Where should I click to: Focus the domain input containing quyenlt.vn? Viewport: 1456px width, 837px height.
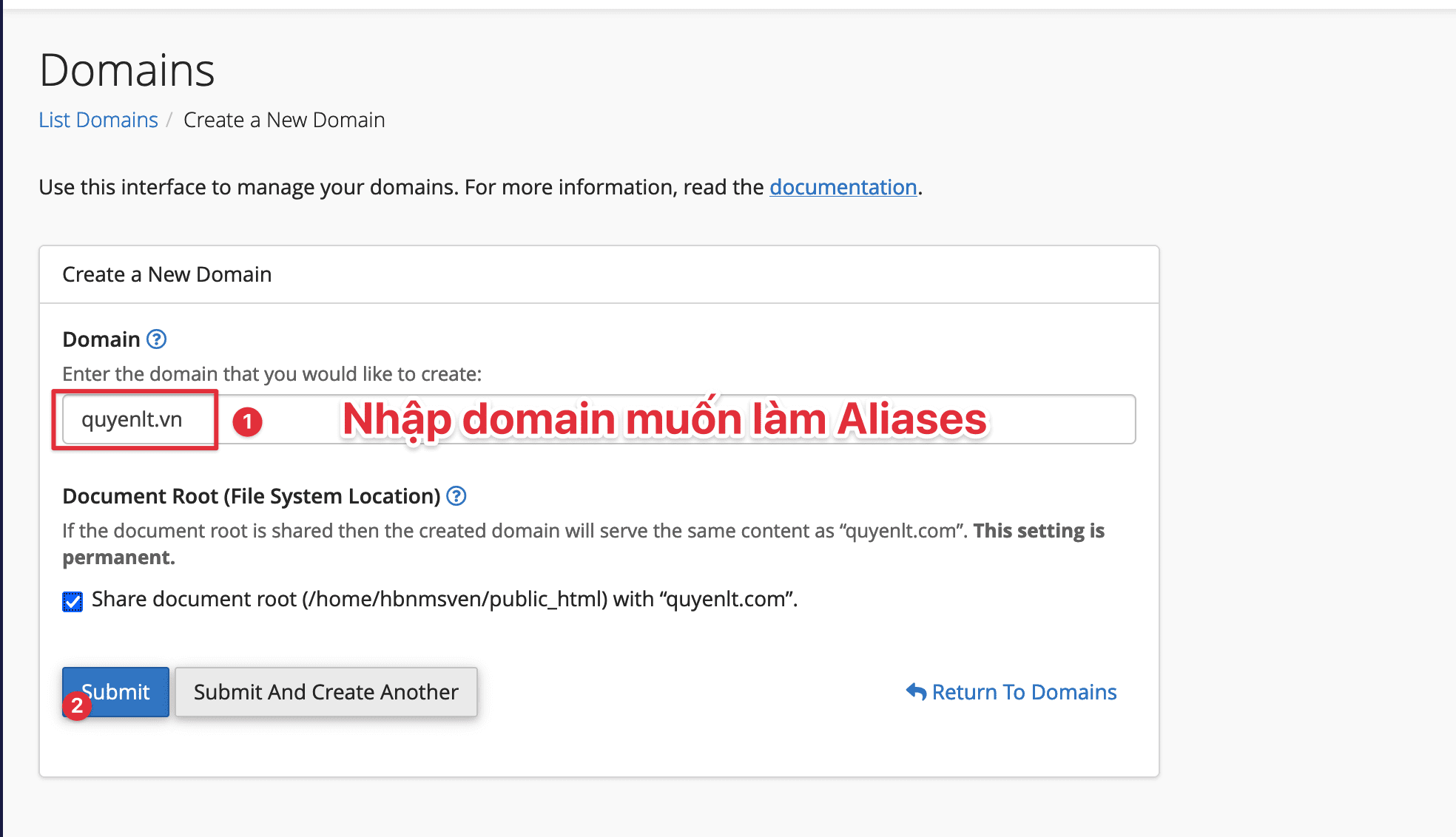[x=133, y=420]
